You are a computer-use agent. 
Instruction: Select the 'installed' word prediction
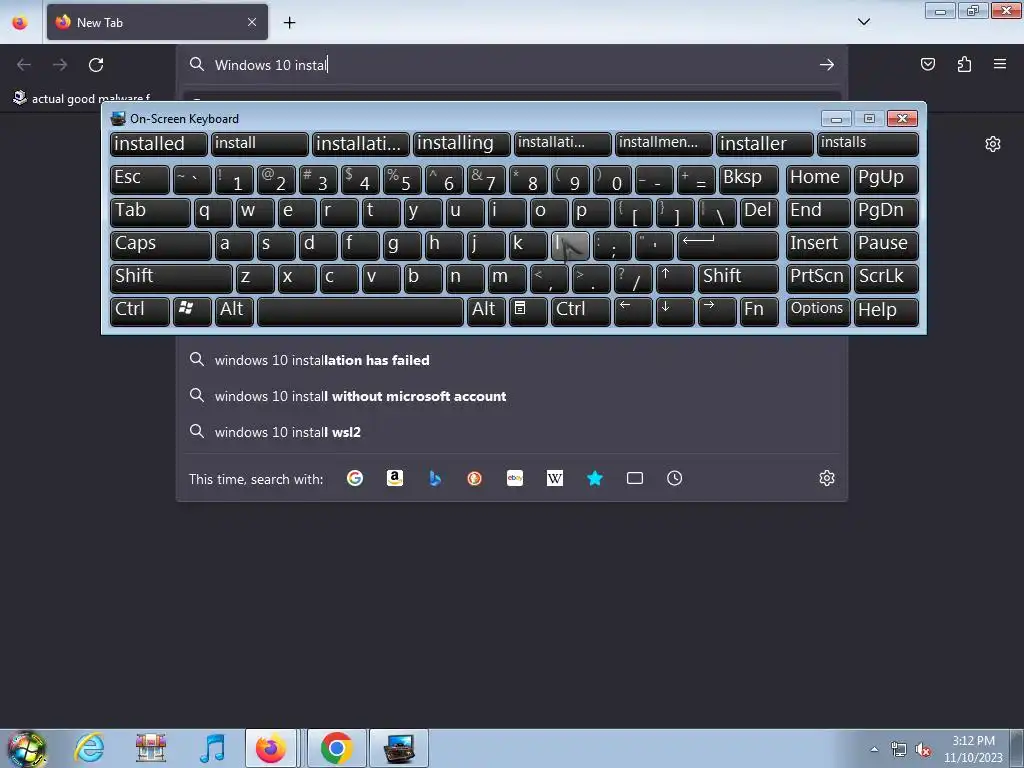click(159, 144)
